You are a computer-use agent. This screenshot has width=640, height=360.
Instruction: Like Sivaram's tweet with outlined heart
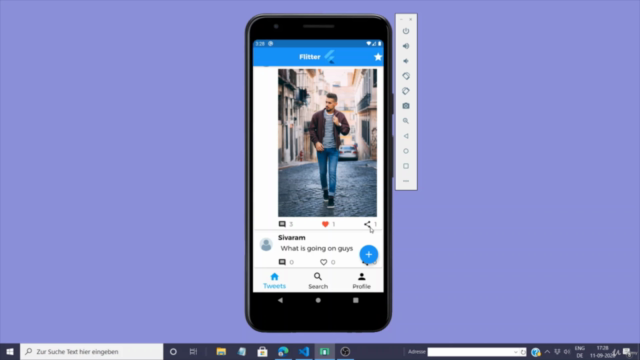[324, 262]
